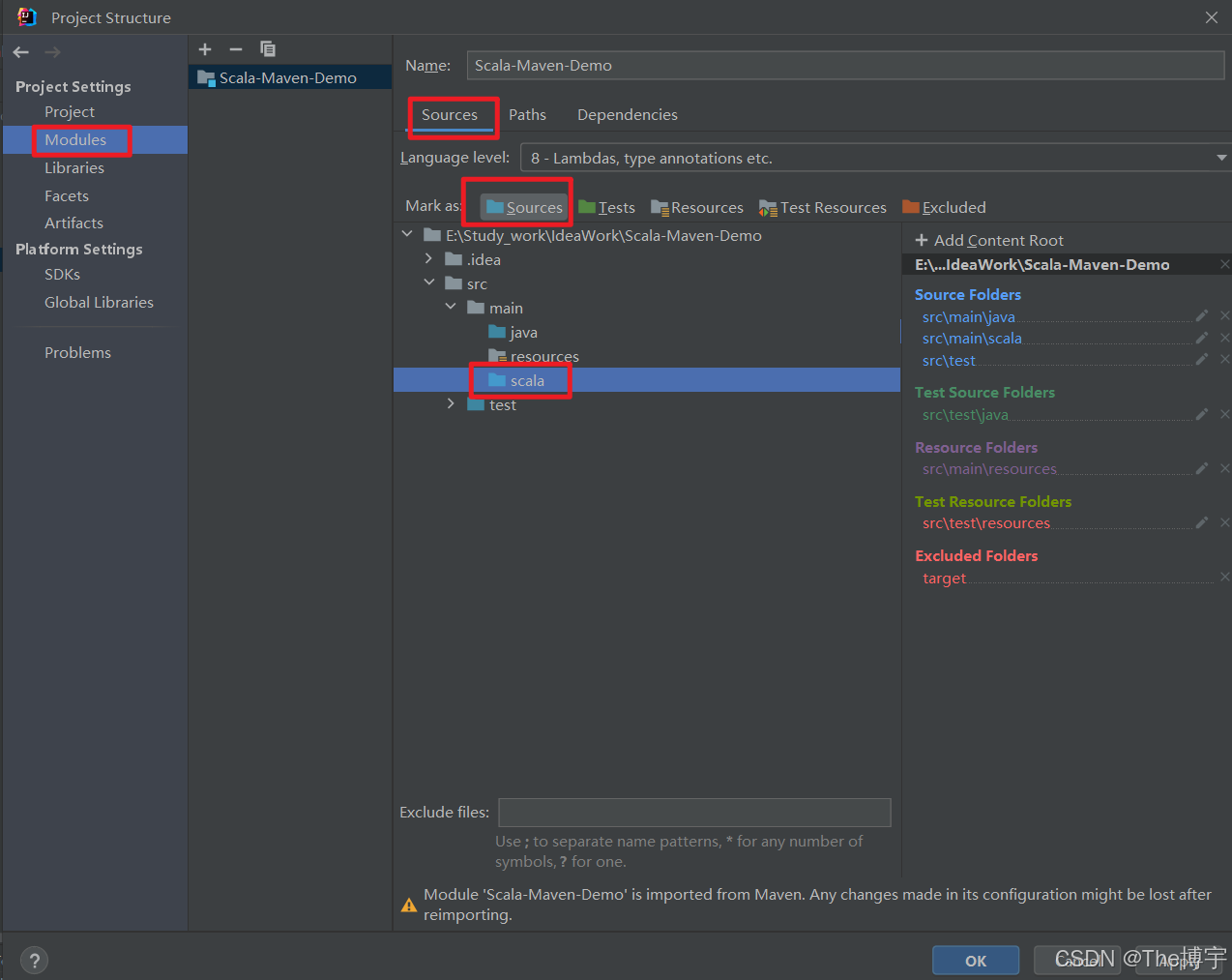Select the scala folder
1232x980 pixels.
[x=646, y=380]
